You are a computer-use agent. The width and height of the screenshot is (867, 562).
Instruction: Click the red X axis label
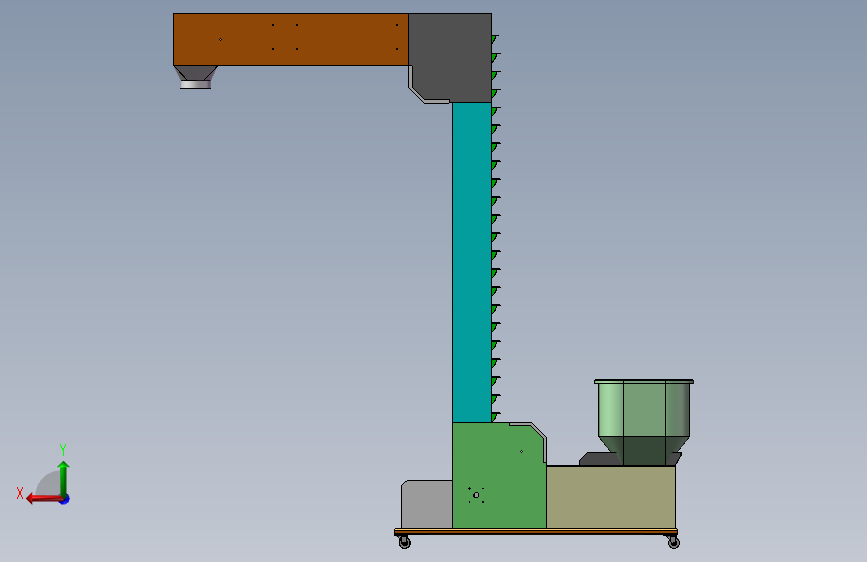pos(20,493)
